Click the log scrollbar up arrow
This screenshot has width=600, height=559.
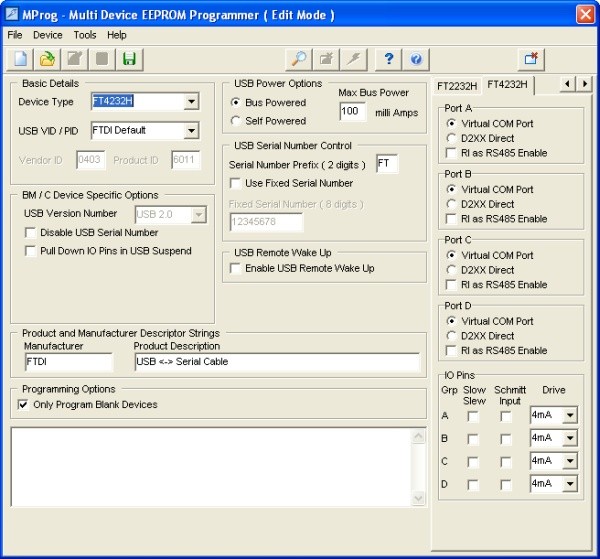pyautogui.click(x=418, y=437)
